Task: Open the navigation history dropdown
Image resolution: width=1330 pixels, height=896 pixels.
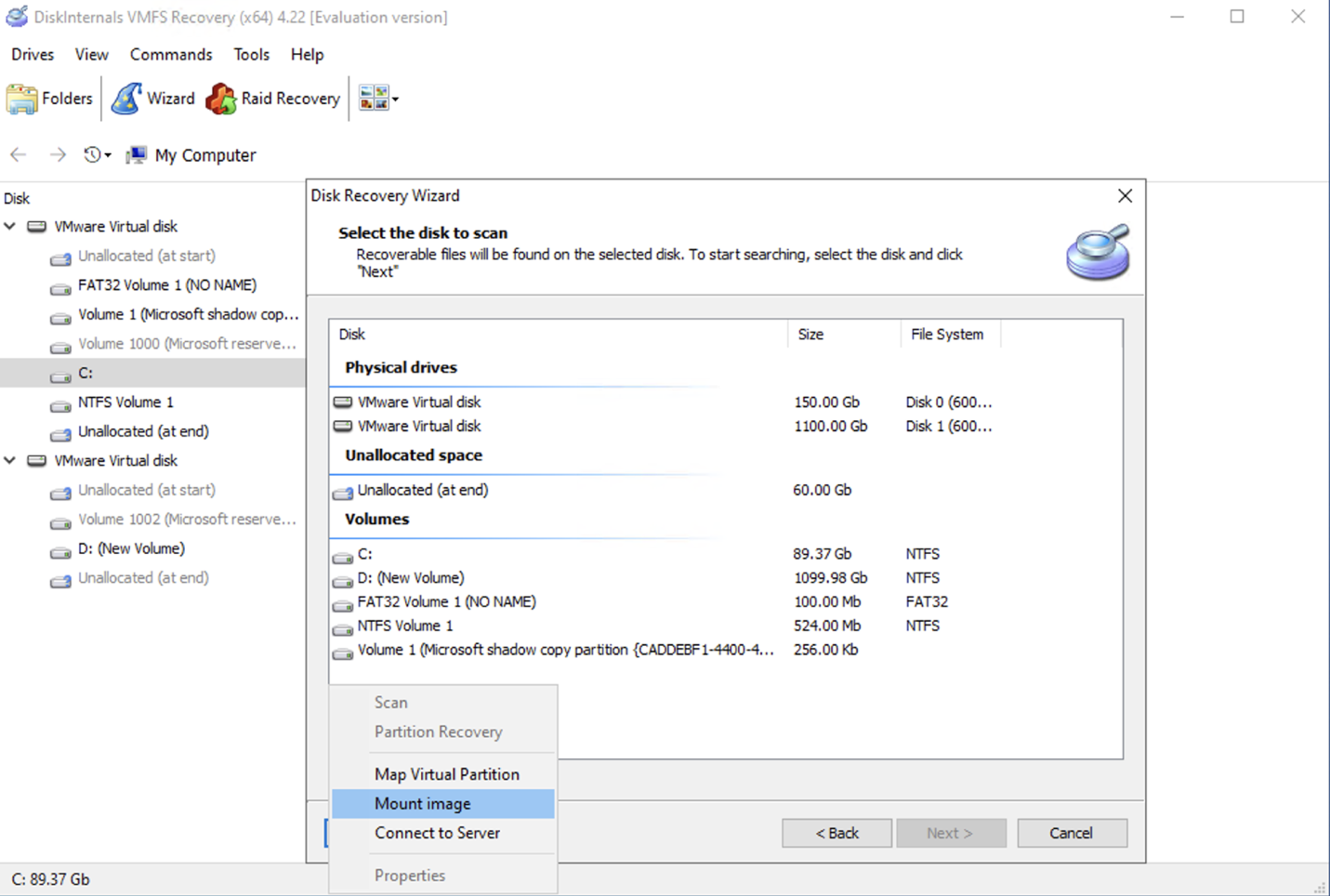Action: 98,154
